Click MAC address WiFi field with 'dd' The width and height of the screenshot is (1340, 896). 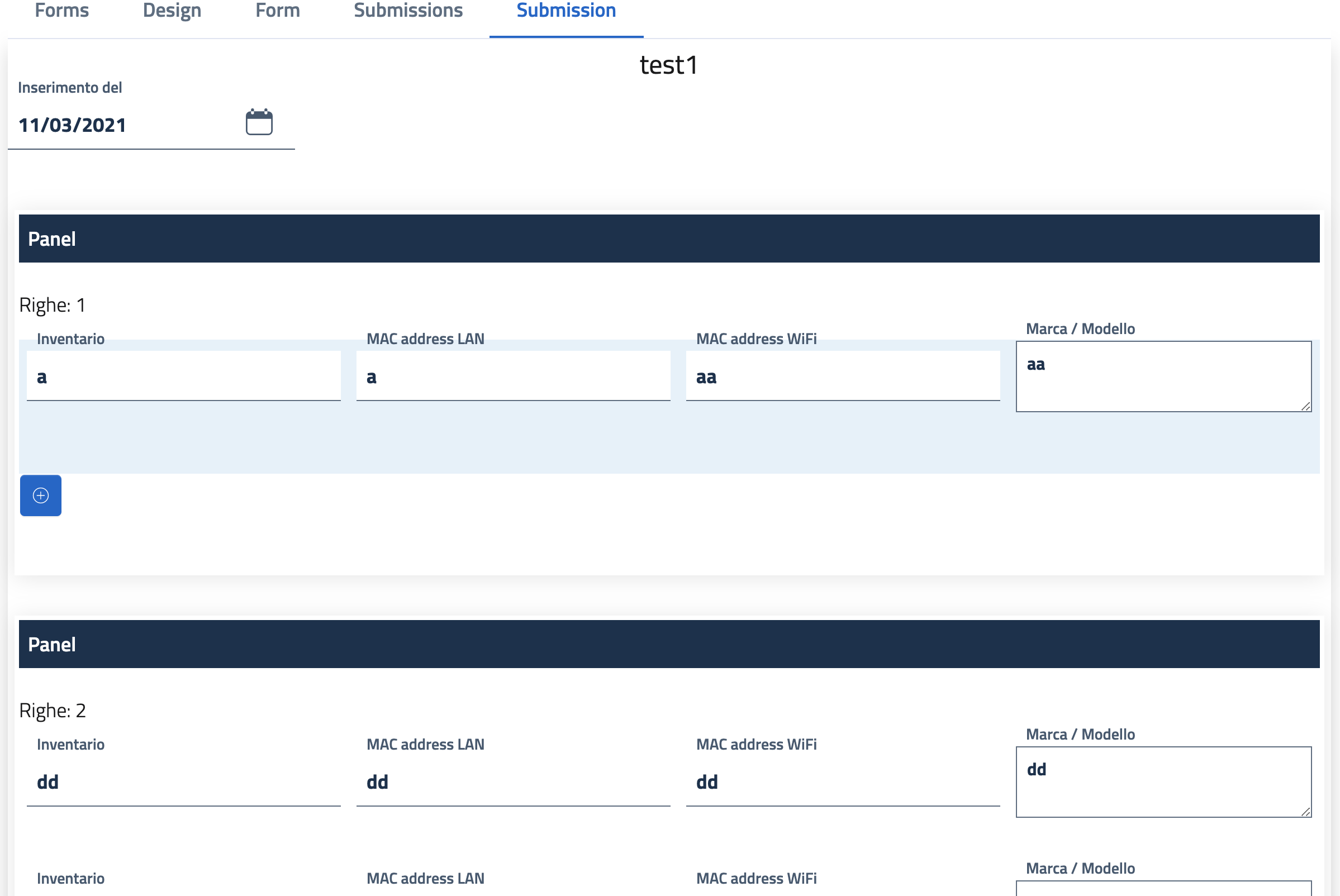[843, 781]
